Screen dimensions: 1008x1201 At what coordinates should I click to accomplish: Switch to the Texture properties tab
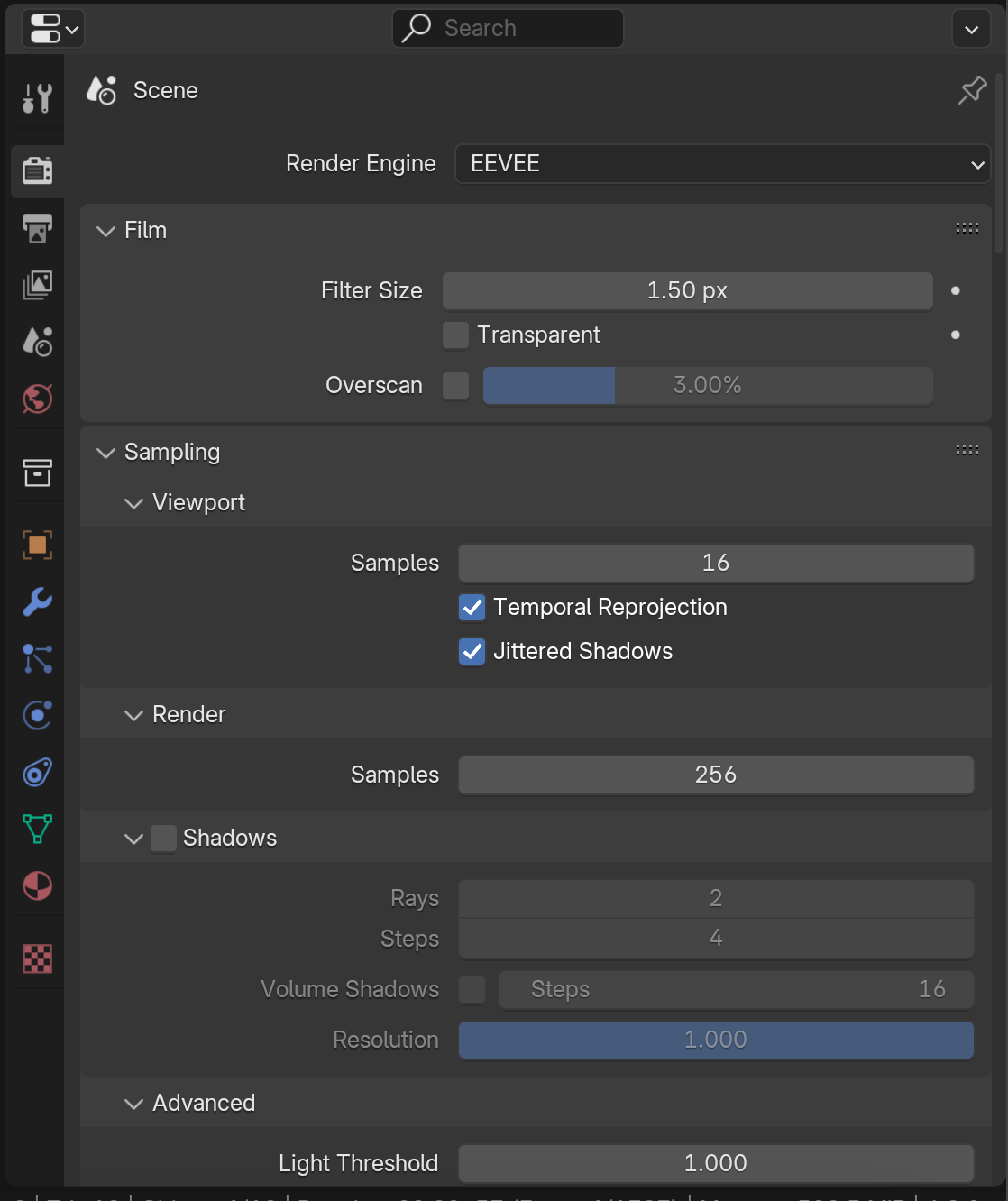point(37,958)
